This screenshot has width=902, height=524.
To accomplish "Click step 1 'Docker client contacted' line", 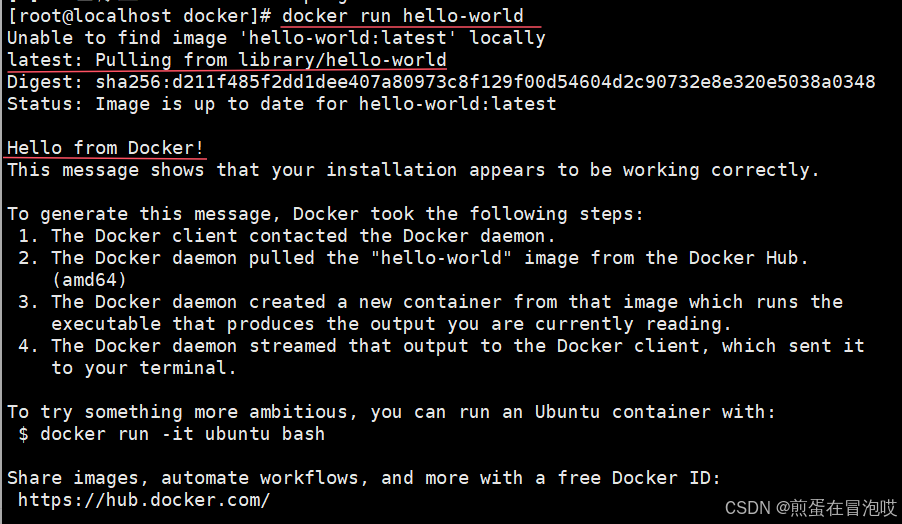I will [286, 236].
